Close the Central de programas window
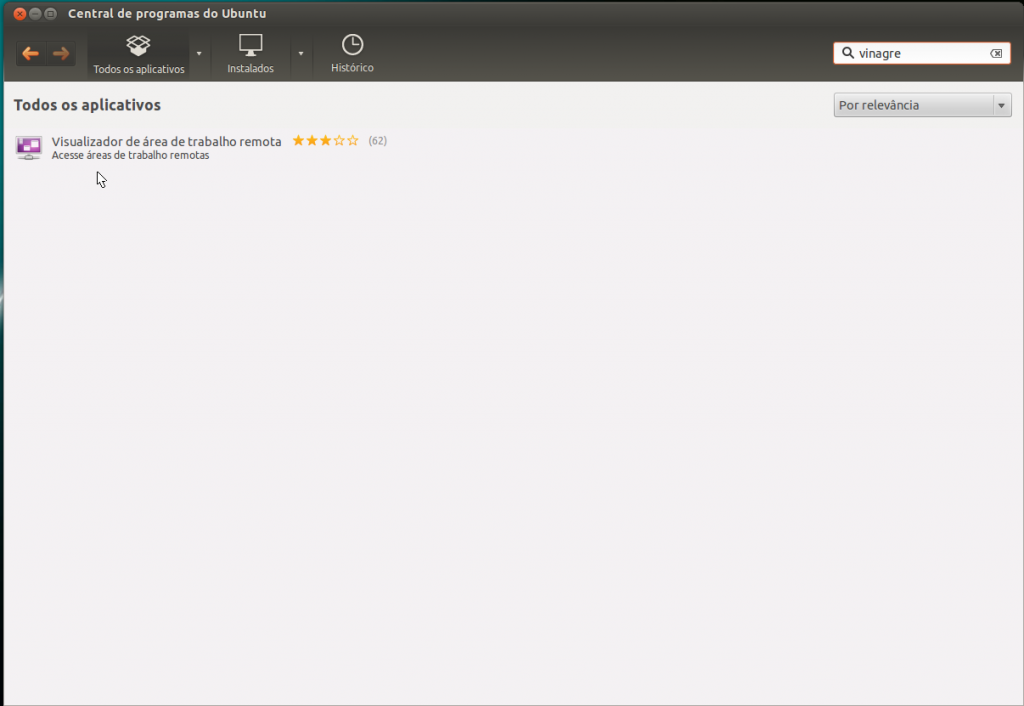Screen dimensions: 1024x706 click(x=20, y=14)
